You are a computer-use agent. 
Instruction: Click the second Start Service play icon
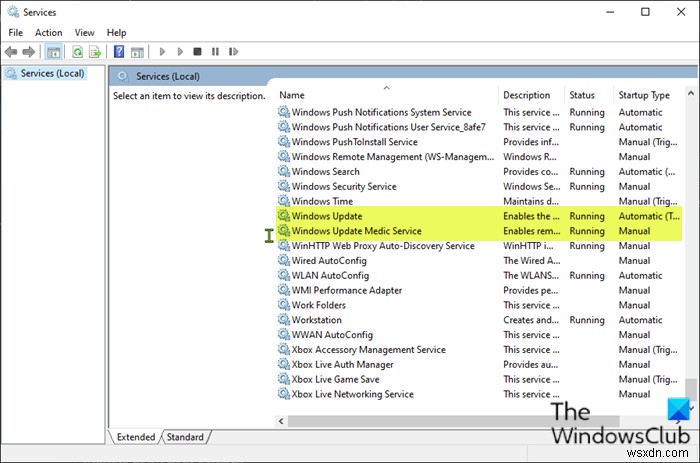point(180,52)
